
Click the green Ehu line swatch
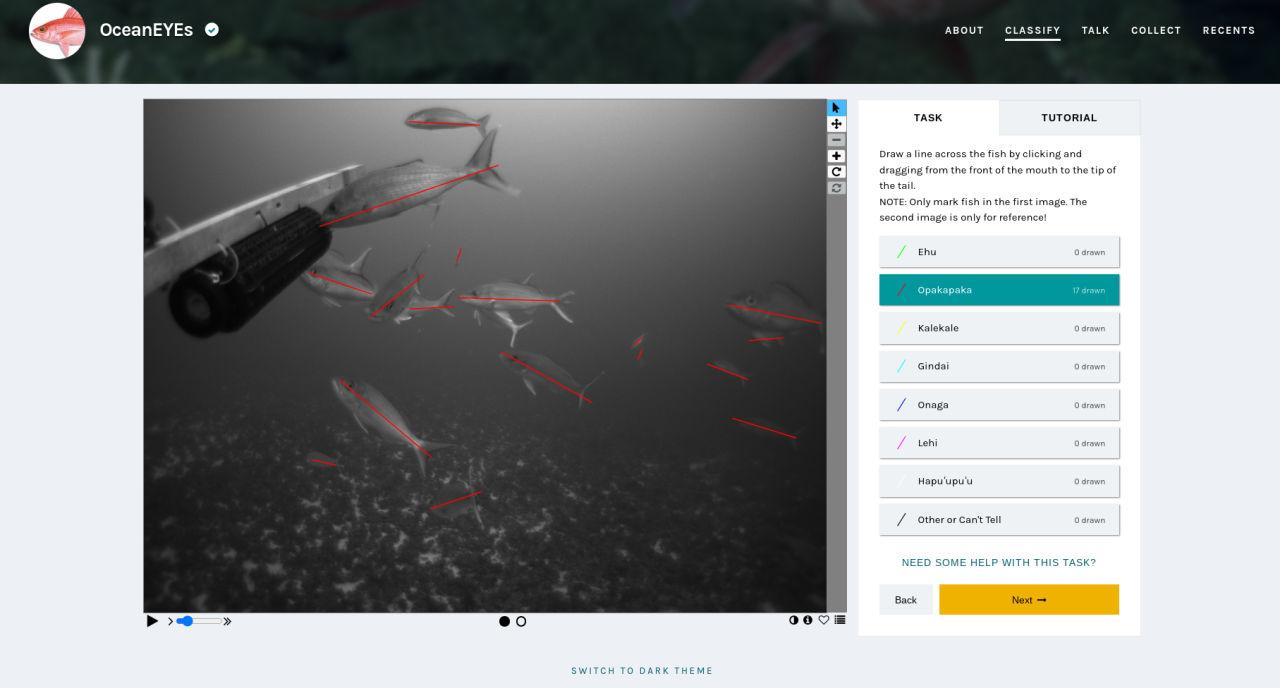pyautogui.click(x=902, y=252)
